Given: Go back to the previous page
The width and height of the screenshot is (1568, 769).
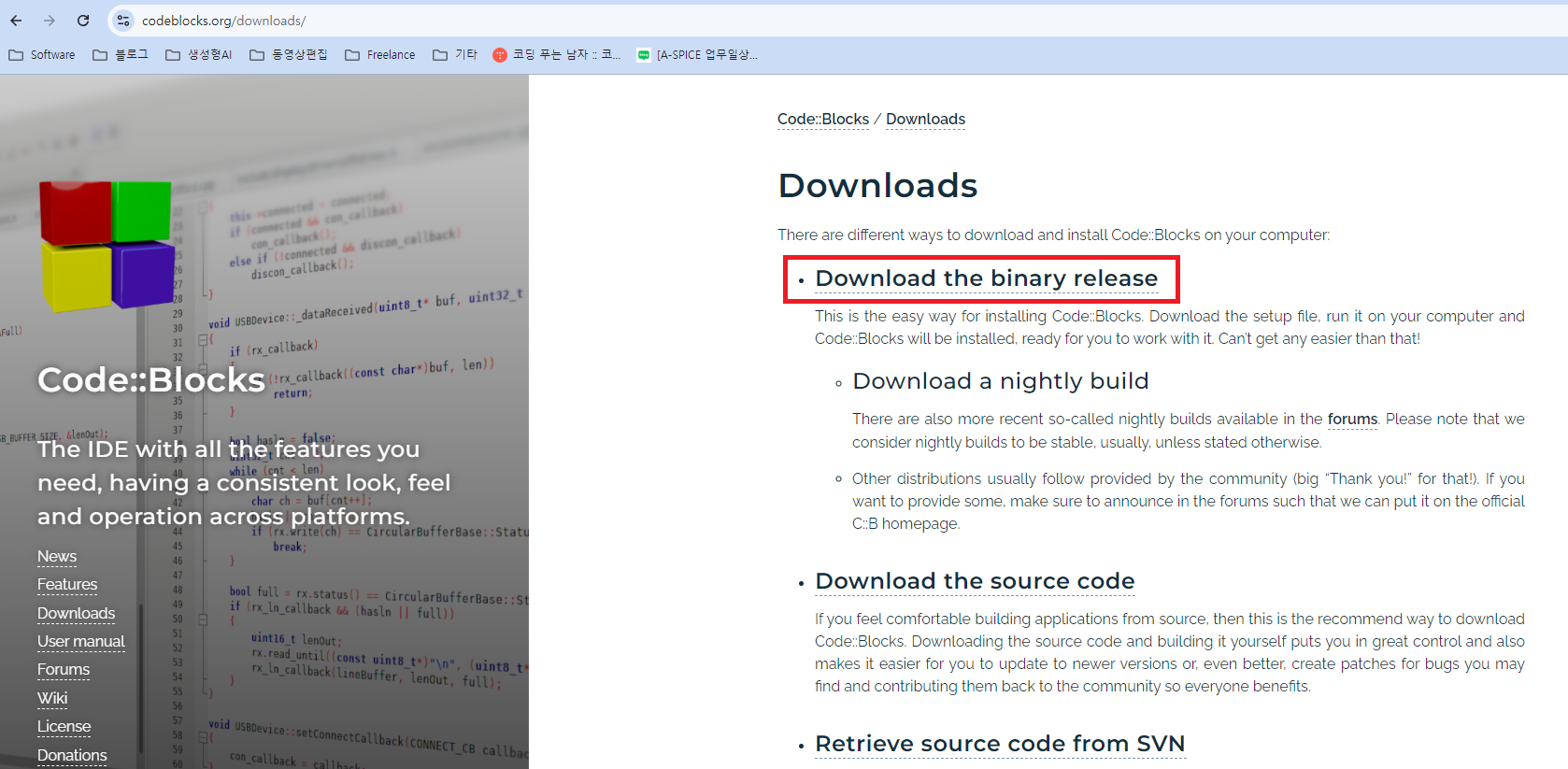Looking at the screenshot, I should coord(16,21).
